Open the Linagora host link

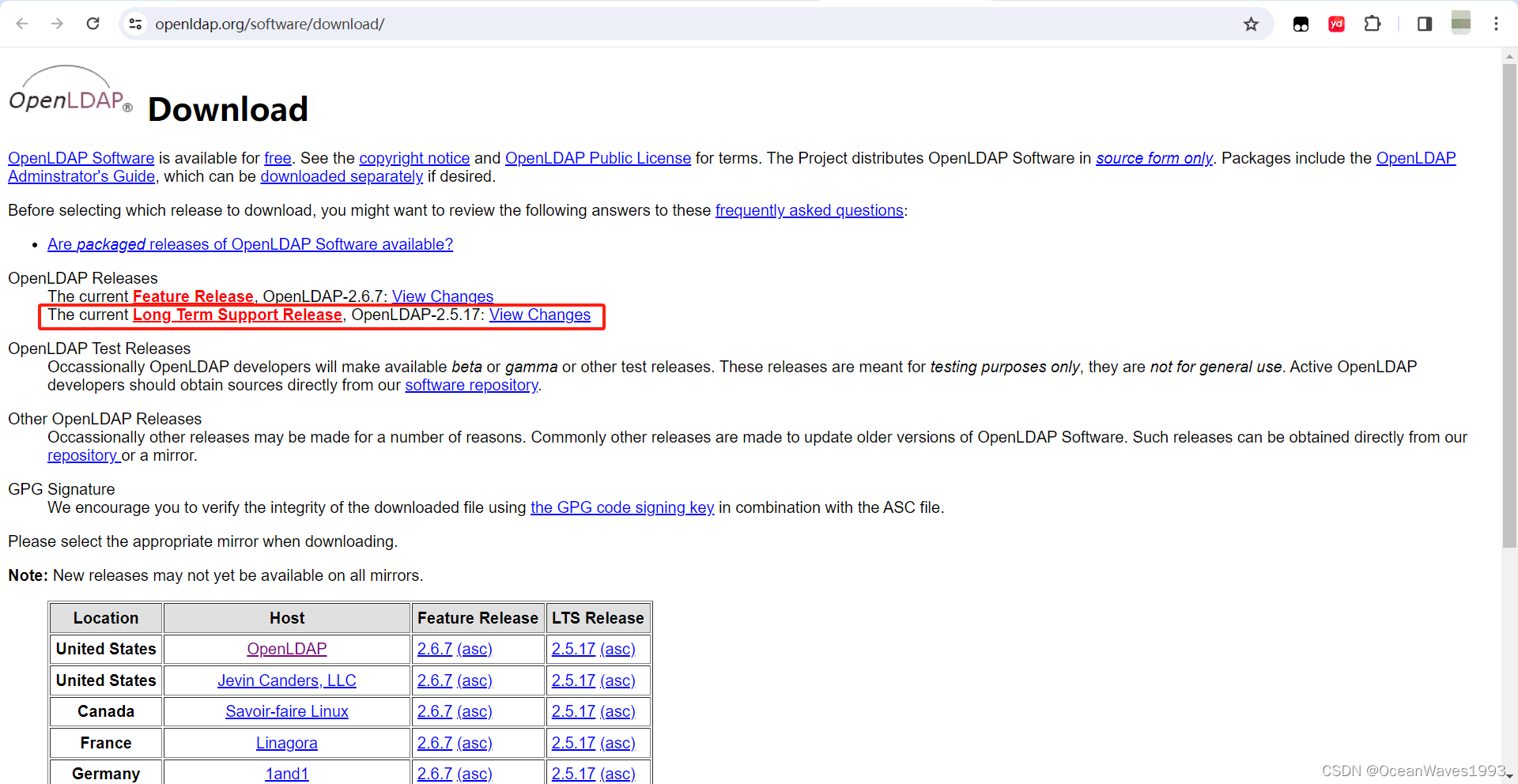pyautogui.click(x=287, y=743)
